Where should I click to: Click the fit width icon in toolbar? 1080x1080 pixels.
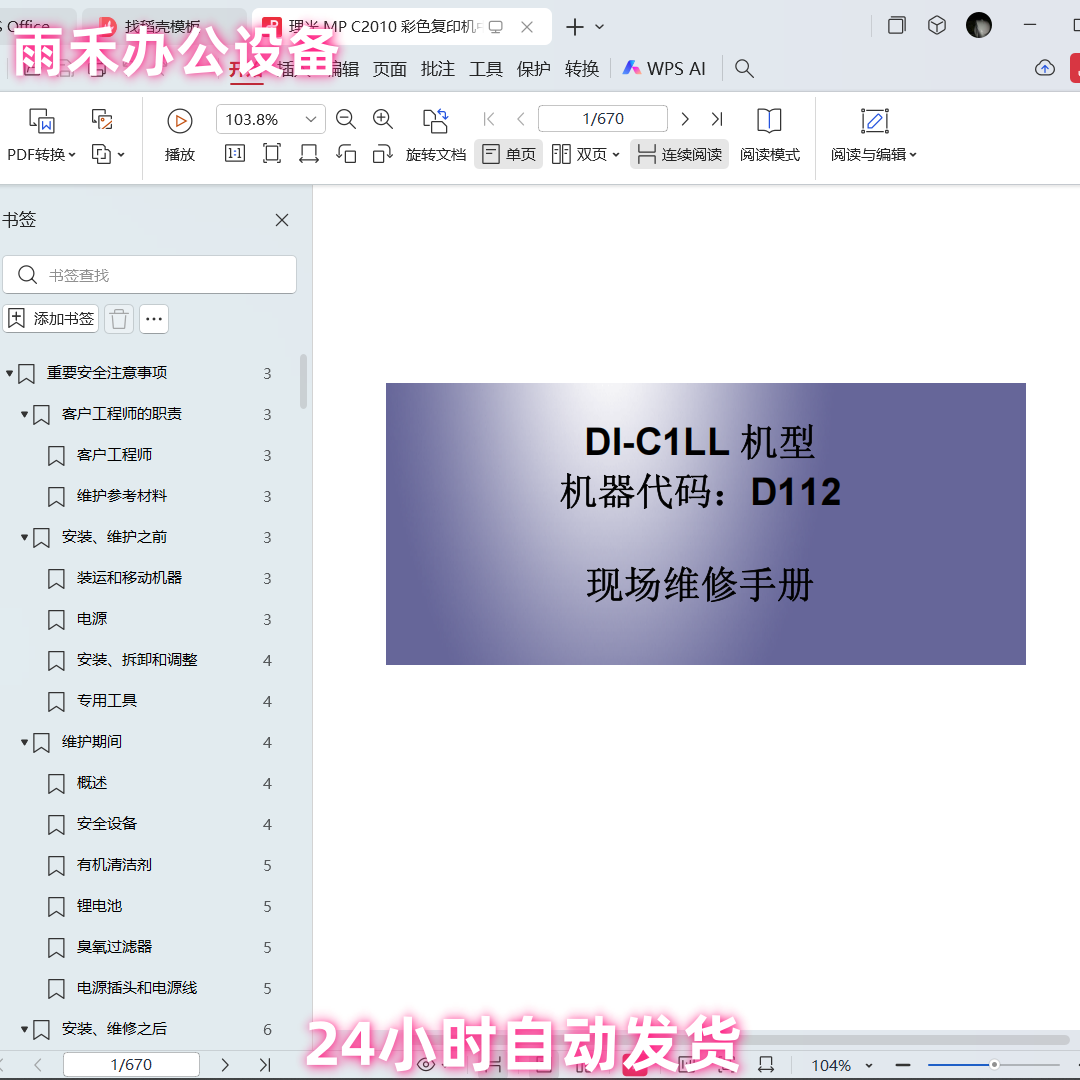(309, 154)
